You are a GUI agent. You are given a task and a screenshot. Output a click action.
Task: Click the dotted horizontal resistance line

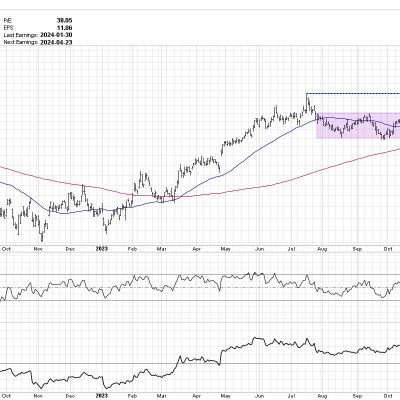[x=353, y=93]
